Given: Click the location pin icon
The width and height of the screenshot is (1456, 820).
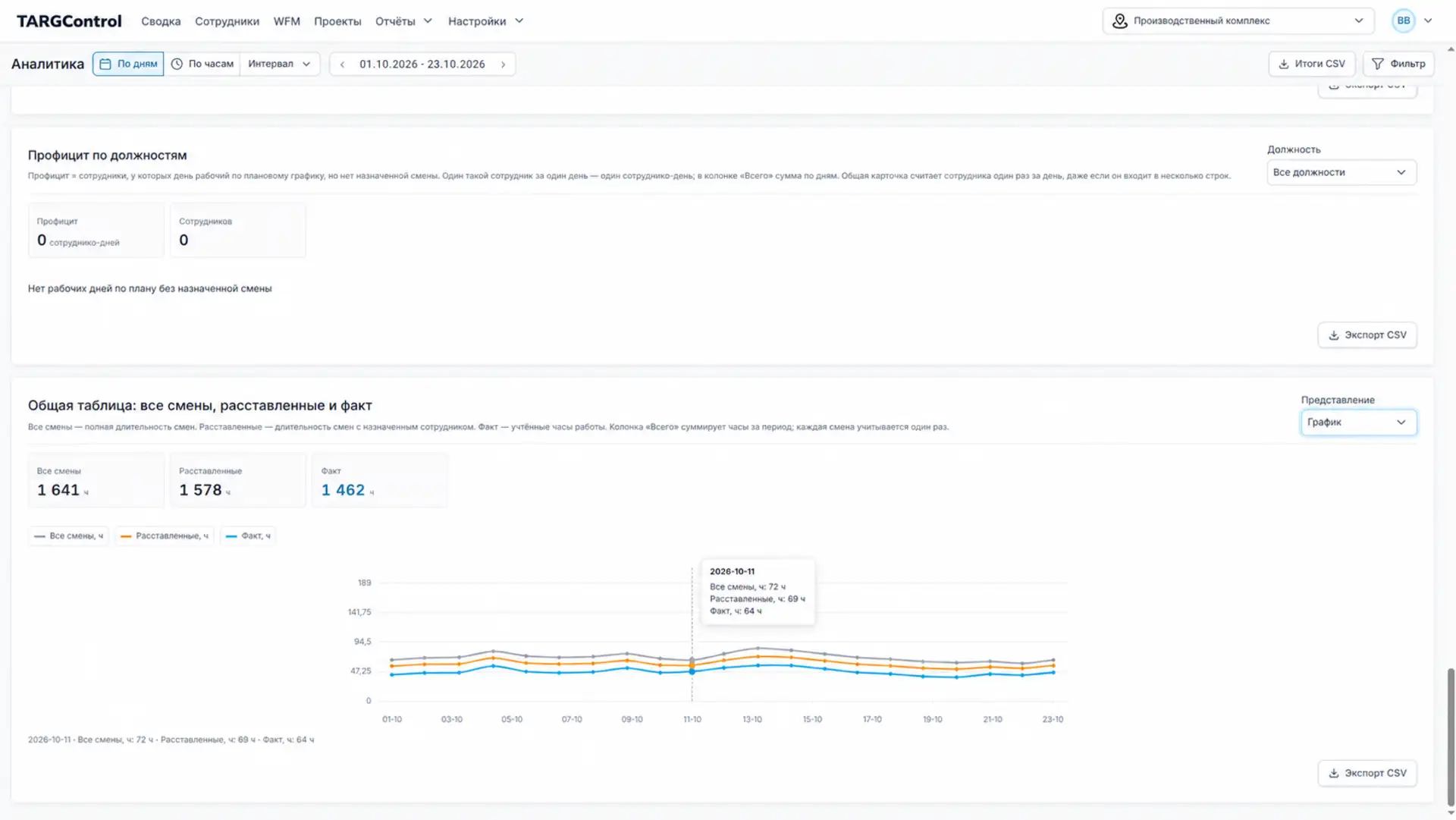Looking at the screenshot, I should tap(1119, 21).
